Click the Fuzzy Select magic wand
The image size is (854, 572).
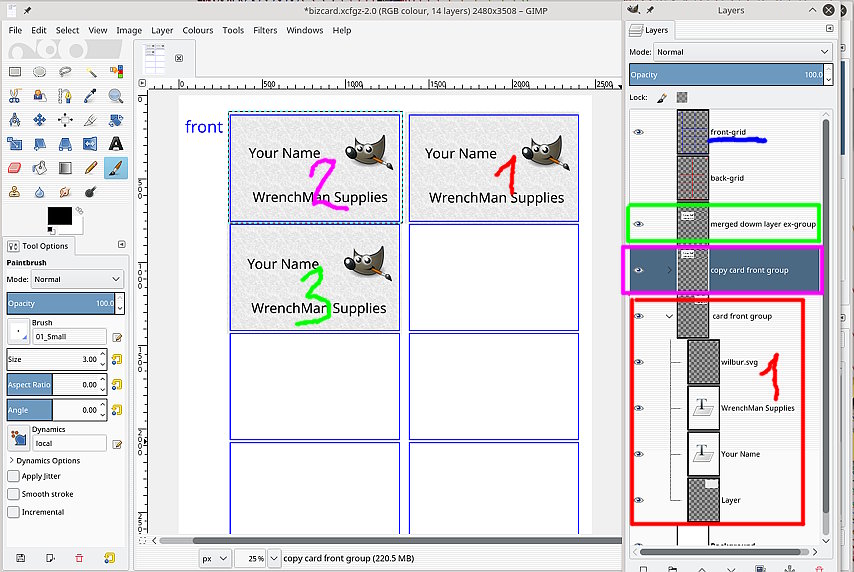(91, 72)
